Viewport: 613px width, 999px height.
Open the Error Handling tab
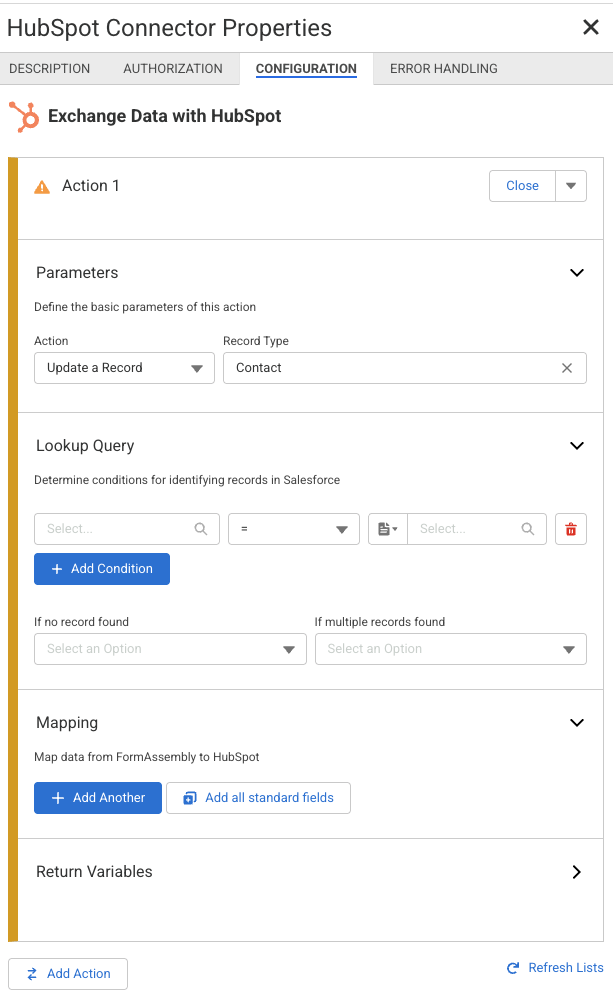443,69
